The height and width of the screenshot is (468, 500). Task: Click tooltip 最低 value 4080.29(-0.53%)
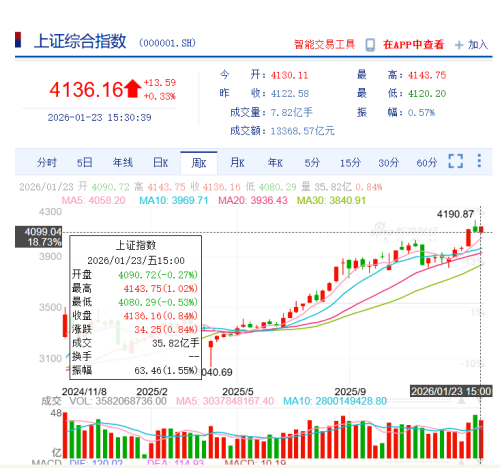point(158,302)
